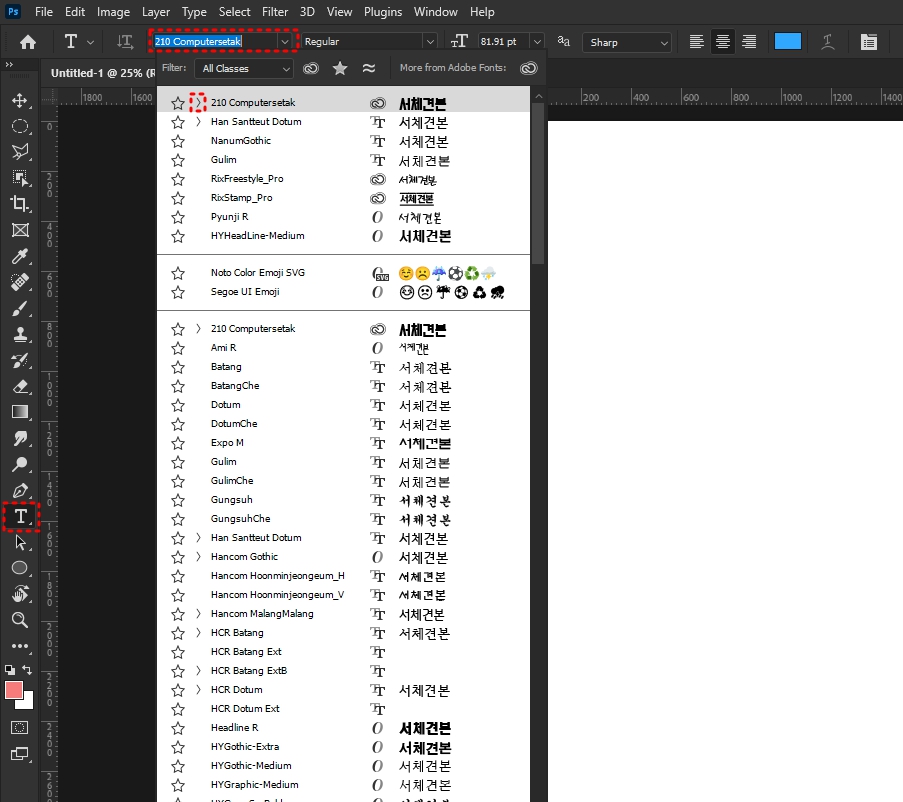This screenshot has height=802, width=903.
Task: Toggle Show Similar Fonts filter
Action: point(369,69)
